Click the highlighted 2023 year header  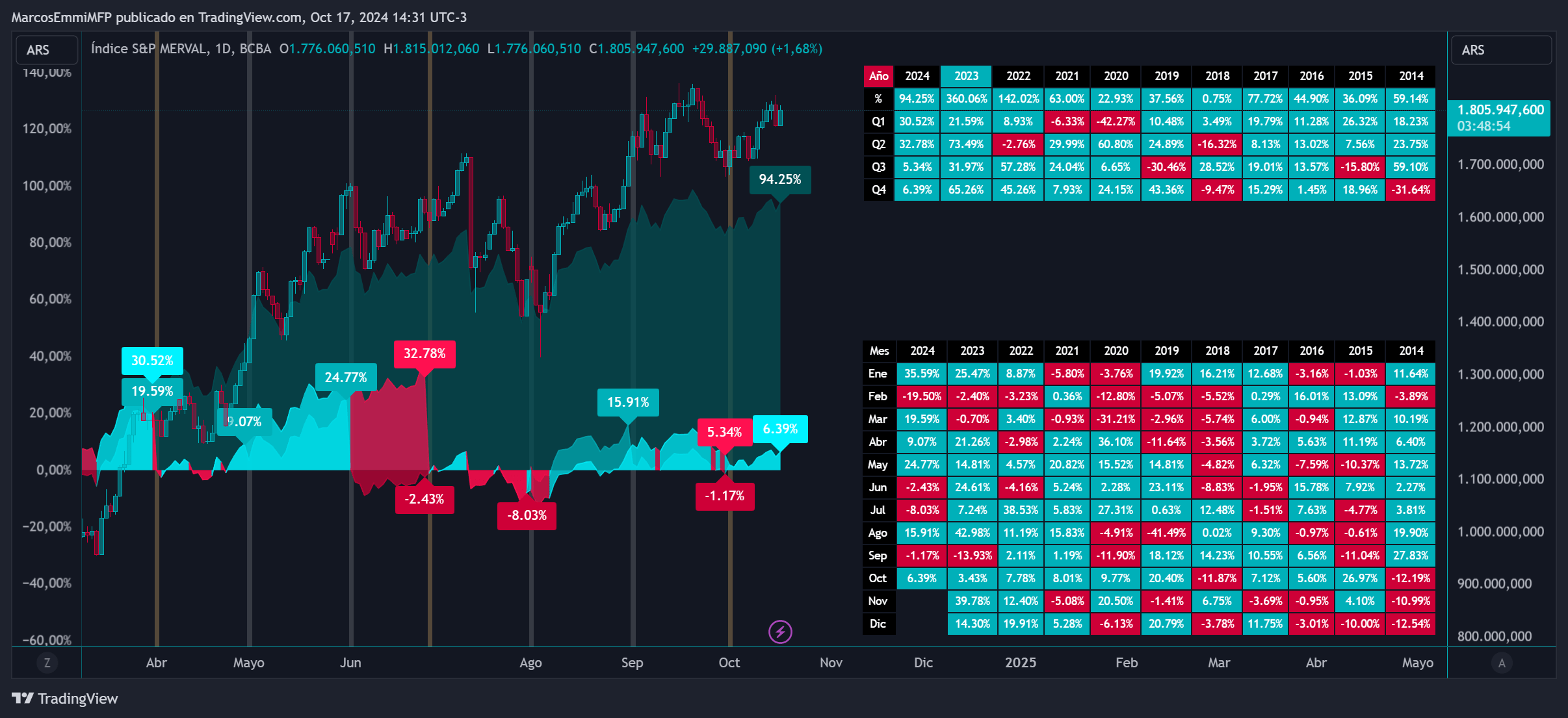coord(966,76)
